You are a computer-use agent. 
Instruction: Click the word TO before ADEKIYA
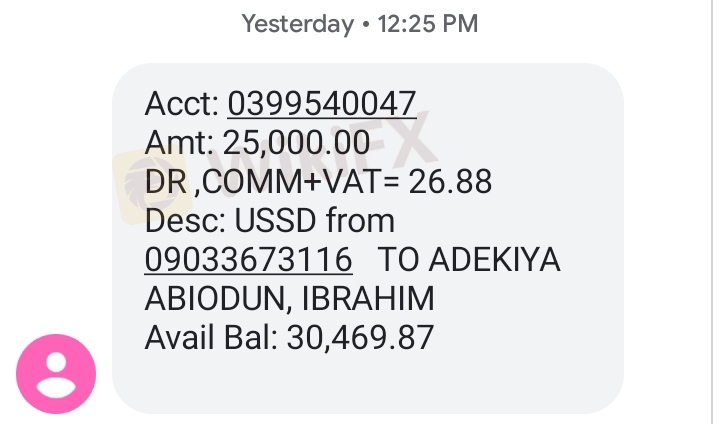pyautogui.click(x=398, y=260)
